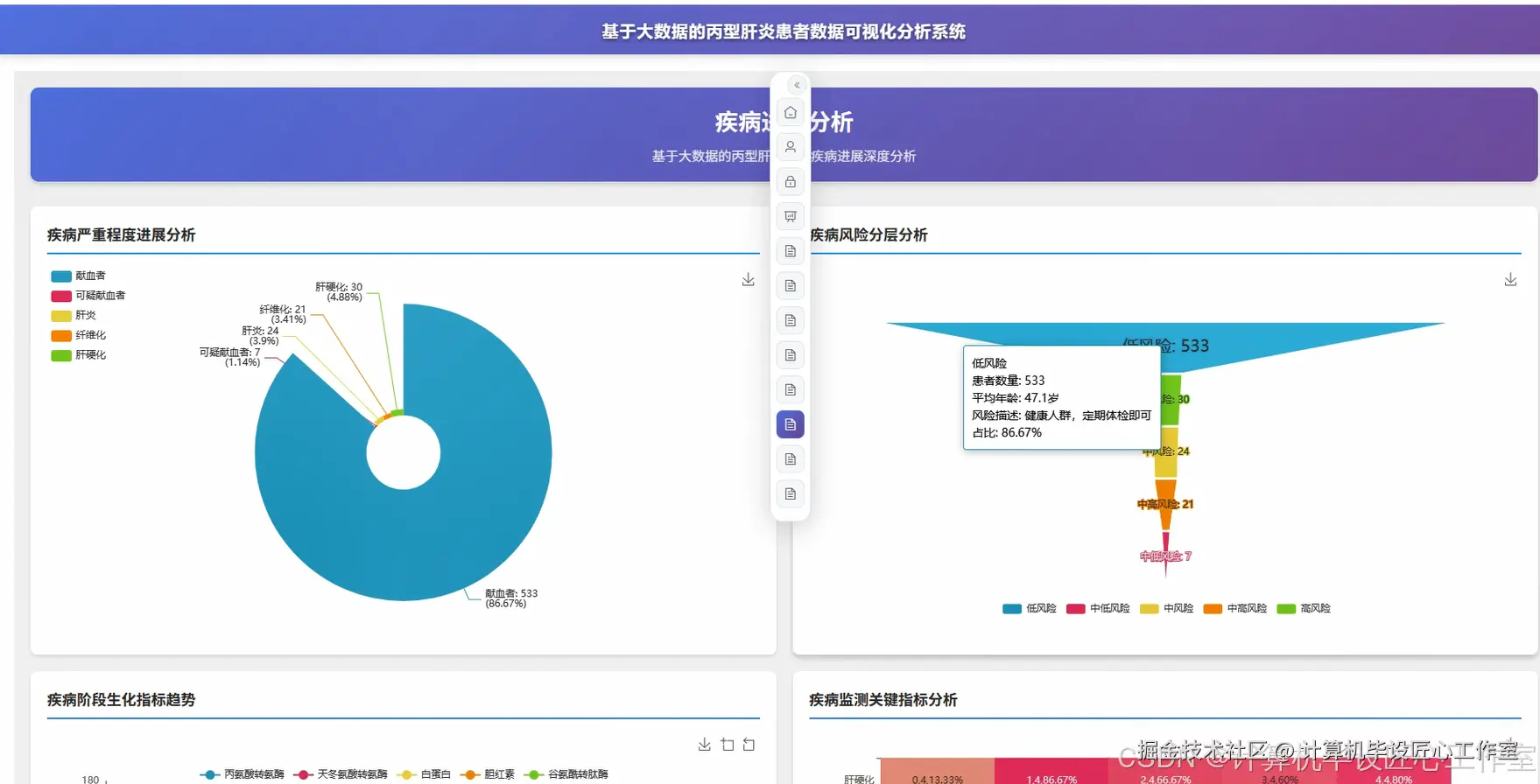The width and height of the screenshot is (1540, 784).
Task: Open the bottommost document icon in the sidebar
Action: 791,494
